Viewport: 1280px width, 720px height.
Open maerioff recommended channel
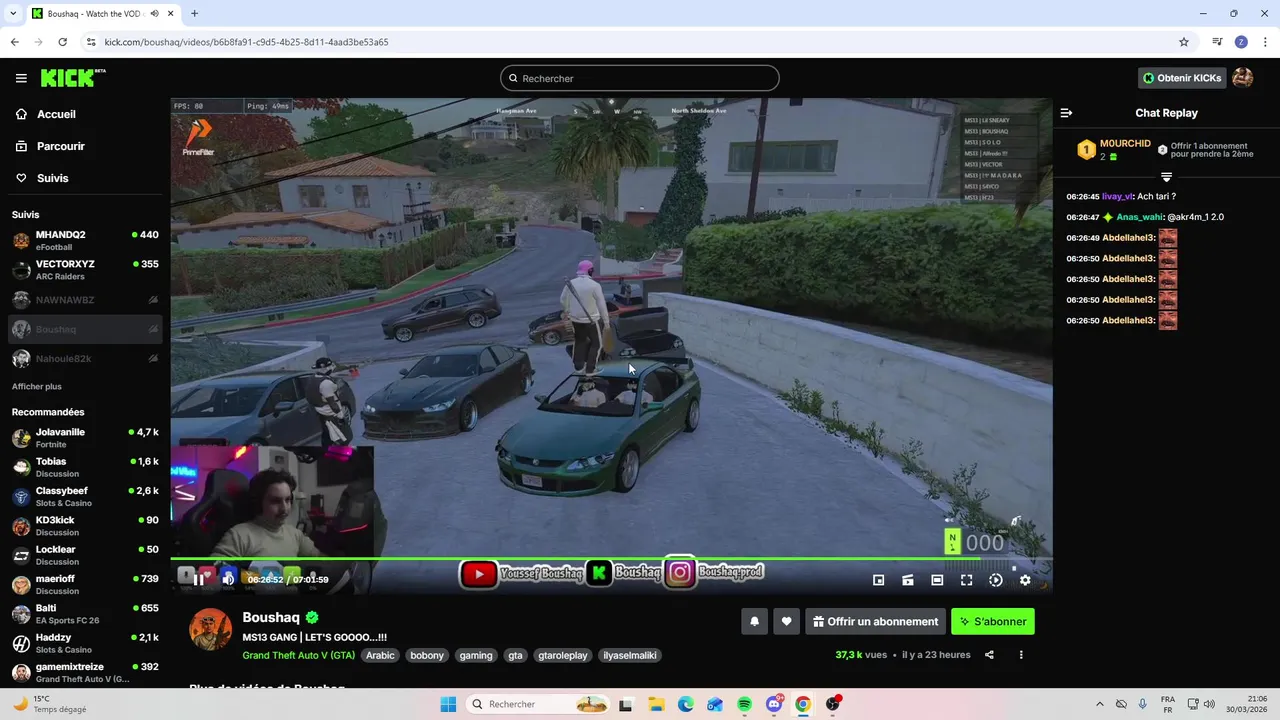(85, 584)
